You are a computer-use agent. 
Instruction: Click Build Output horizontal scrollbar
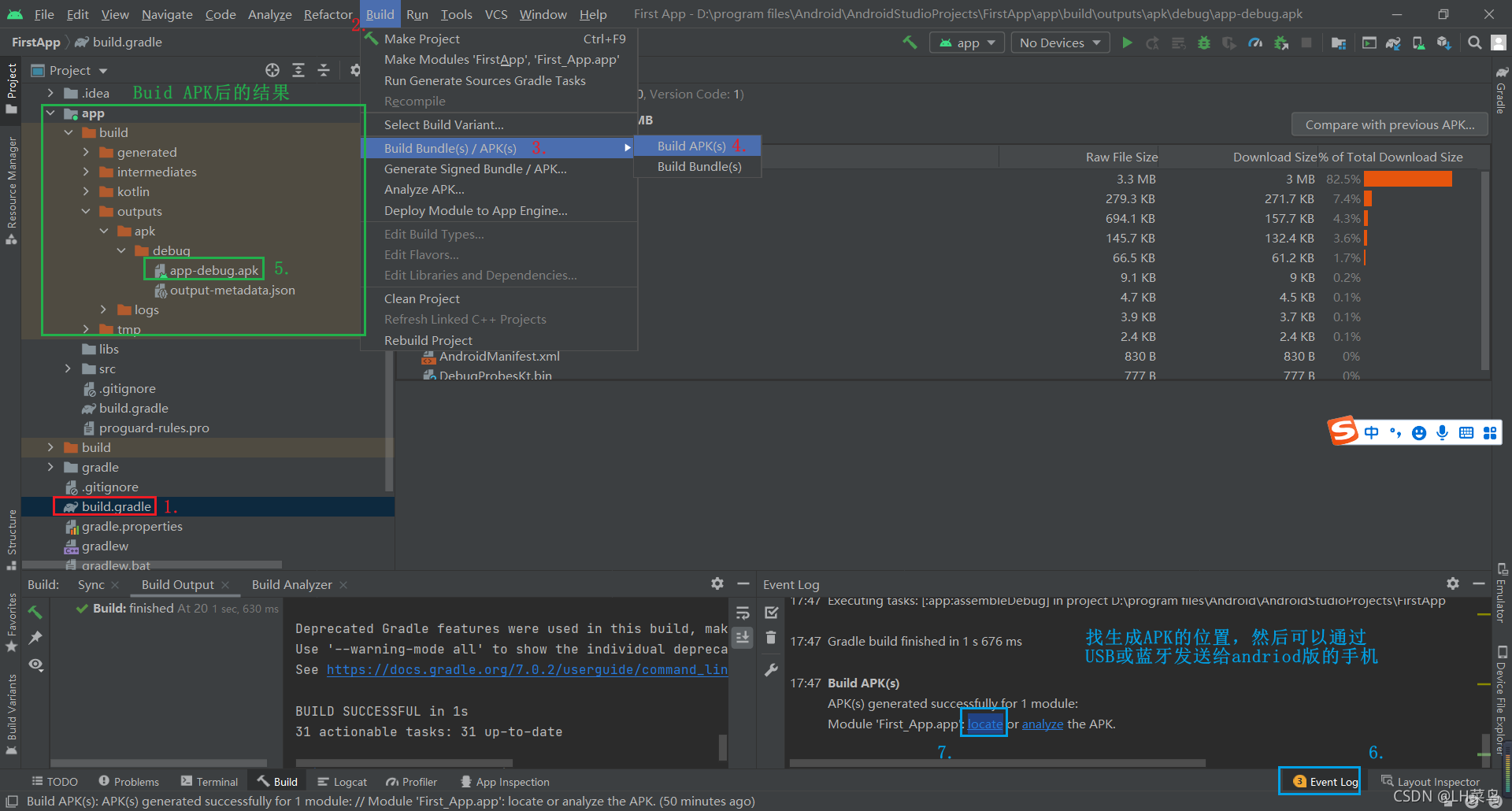[404, 762]
